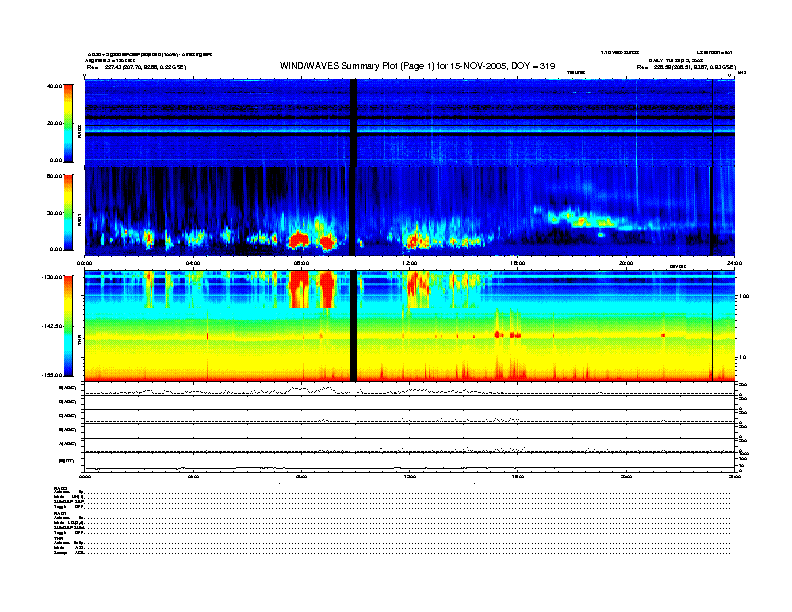Screen dimensions: 792x612
Task: Click the 60.00 color scale label
Action: point(54,176)
